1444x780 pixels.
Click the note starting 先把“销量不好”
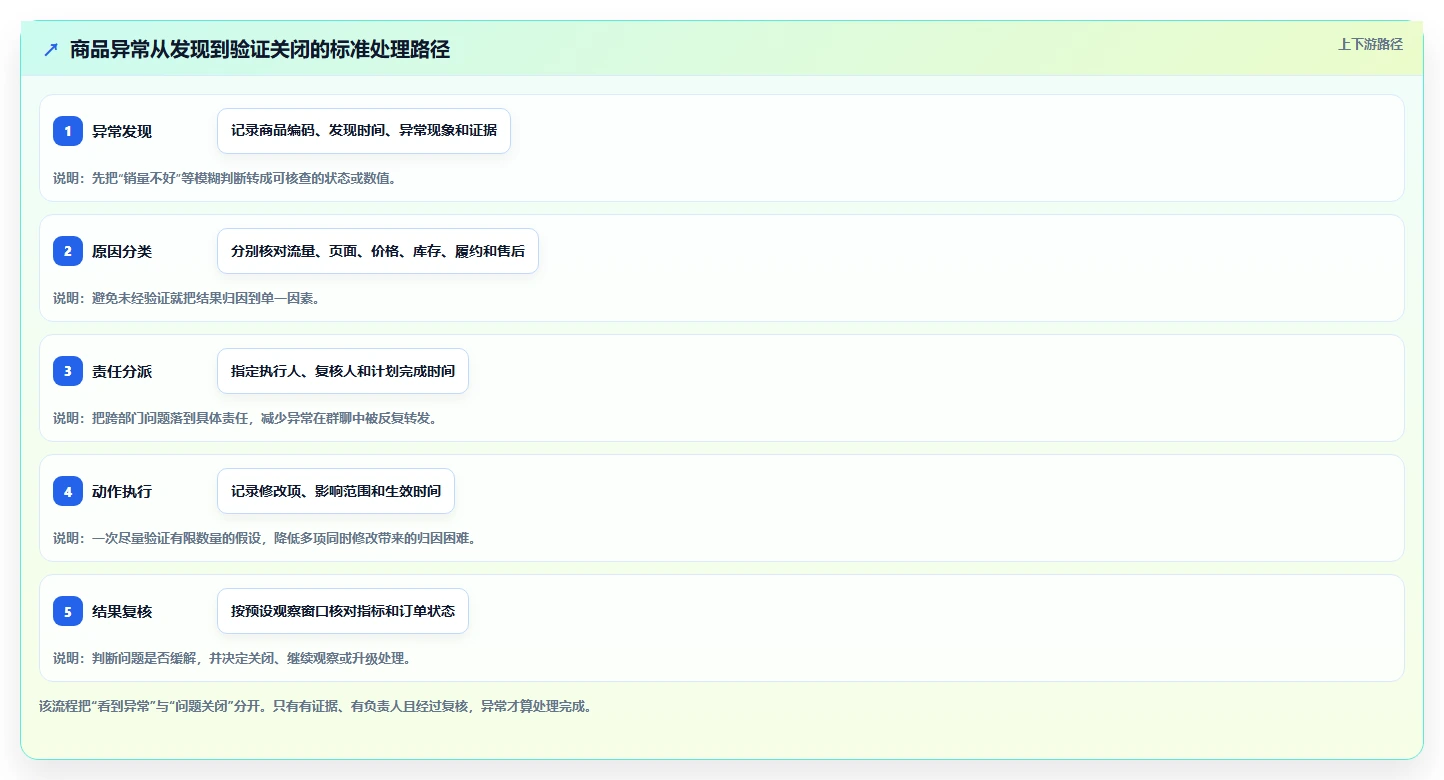[x=225, y=178]
